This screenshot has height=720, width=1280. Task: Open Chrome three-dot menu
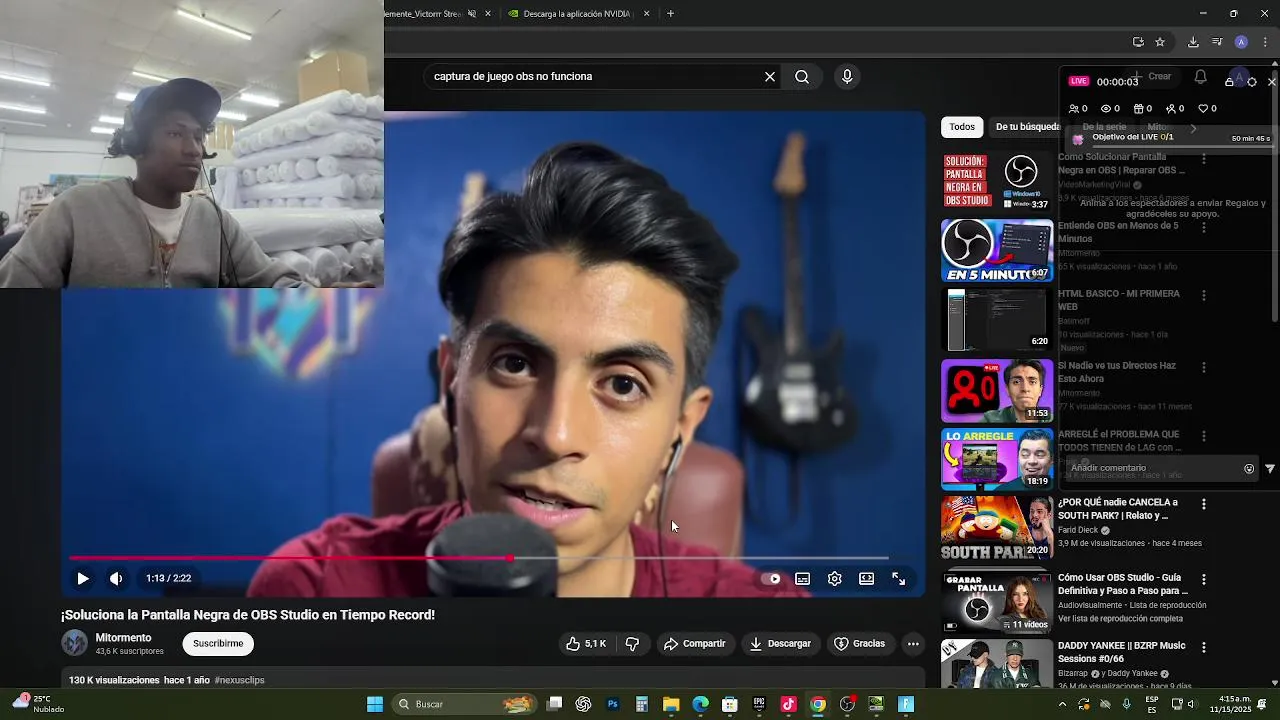[x=1265, y=42]
